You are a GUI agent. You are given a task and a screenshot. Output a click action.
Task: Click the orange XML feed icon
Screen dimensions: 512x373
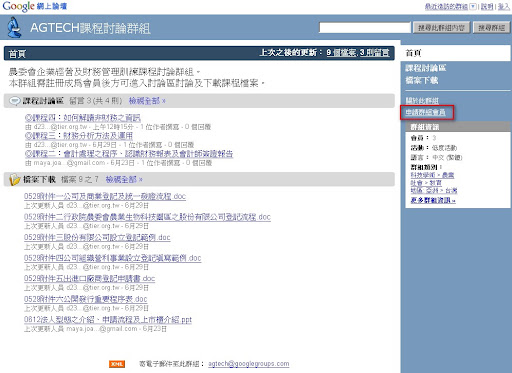pyautogui.click(x=117, y=364)
